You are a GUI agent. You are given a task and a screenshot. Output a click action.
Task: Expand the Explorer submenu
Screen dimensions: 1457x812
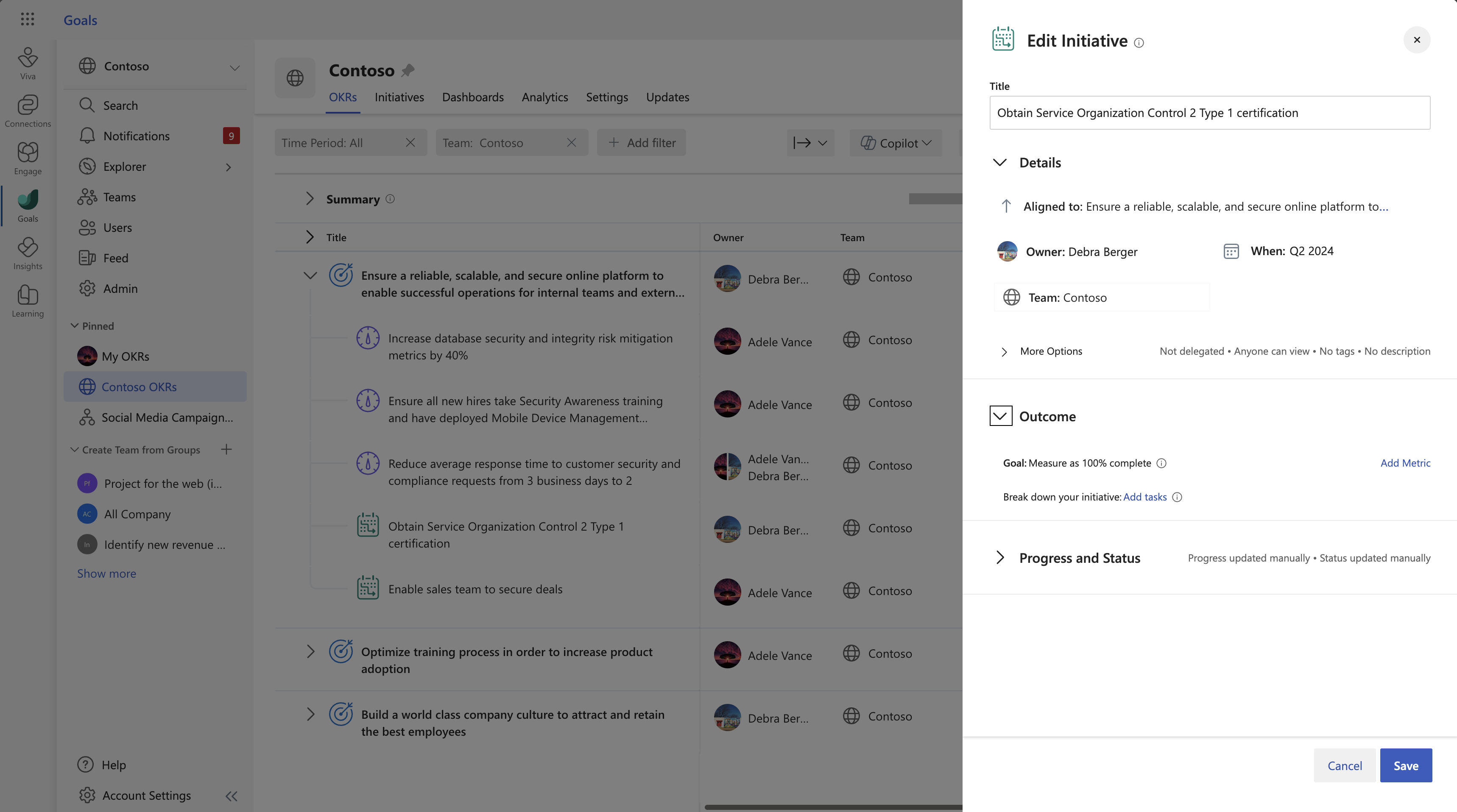click(x=229, y=167)
